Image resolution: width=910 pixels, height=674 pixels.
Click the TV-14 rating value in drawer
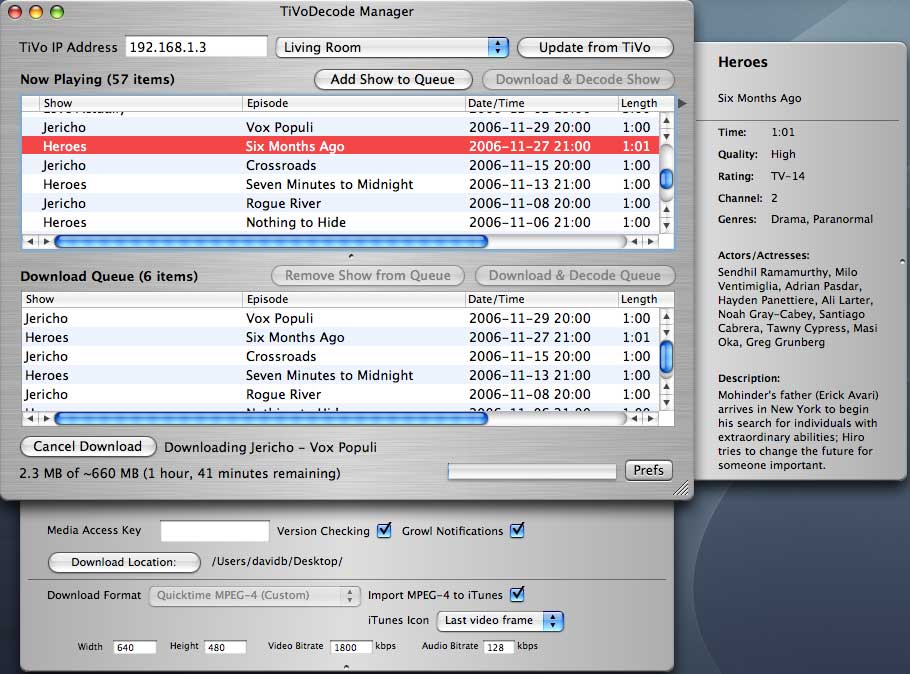(x=788, y=176)
